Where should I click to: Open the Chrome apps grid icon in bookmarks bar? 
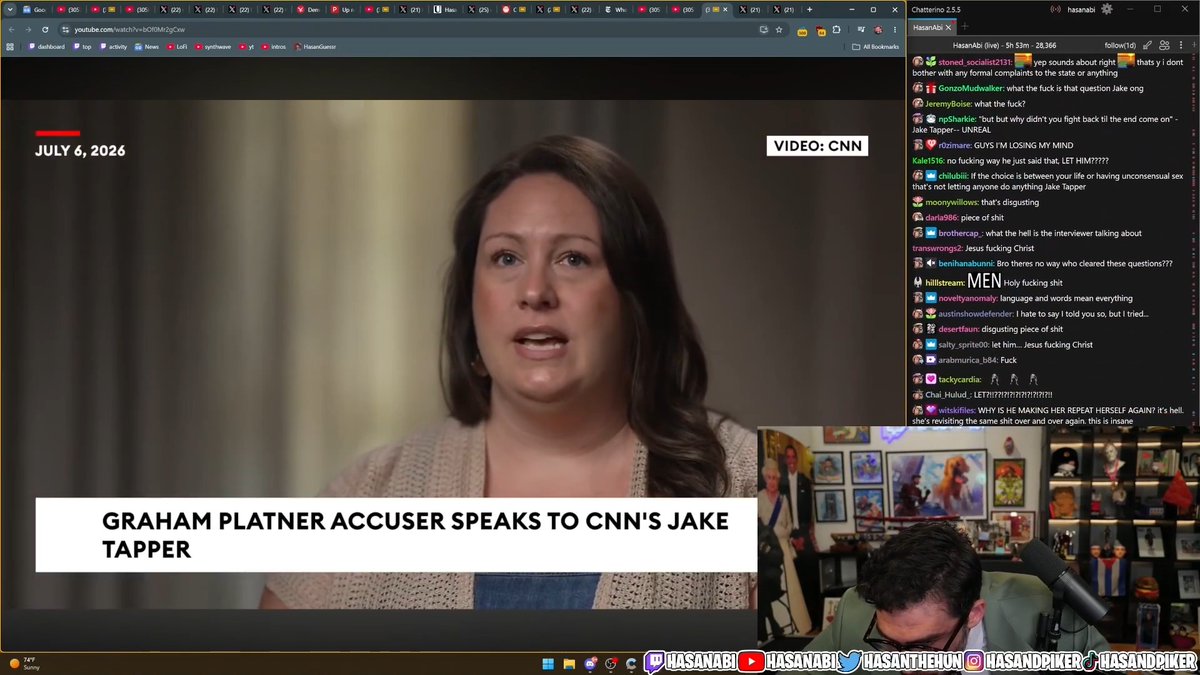click(x=10, y=47)
